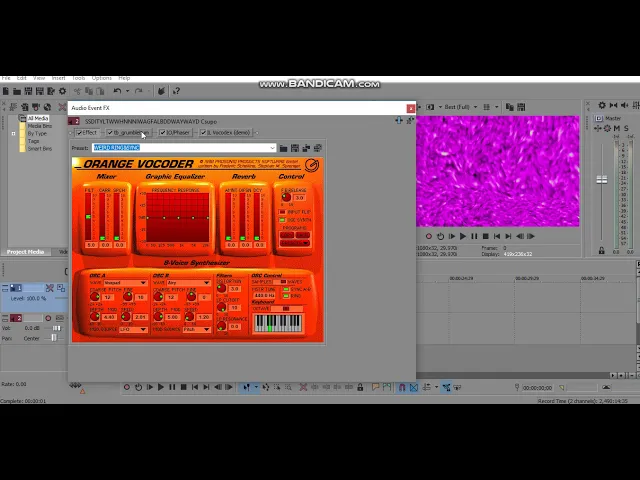This screenshot has height=480, width=640.
Task: Click the New project toolbar icon
Action: tap(6, 91)
